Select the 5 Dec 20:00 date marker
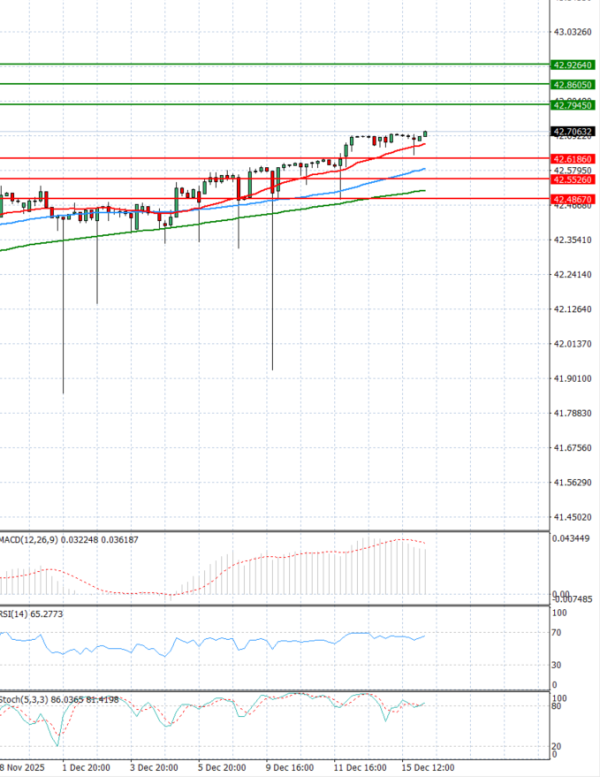This screenshot has height=777, width=600. pyautogui.click(x=222, y=767)
